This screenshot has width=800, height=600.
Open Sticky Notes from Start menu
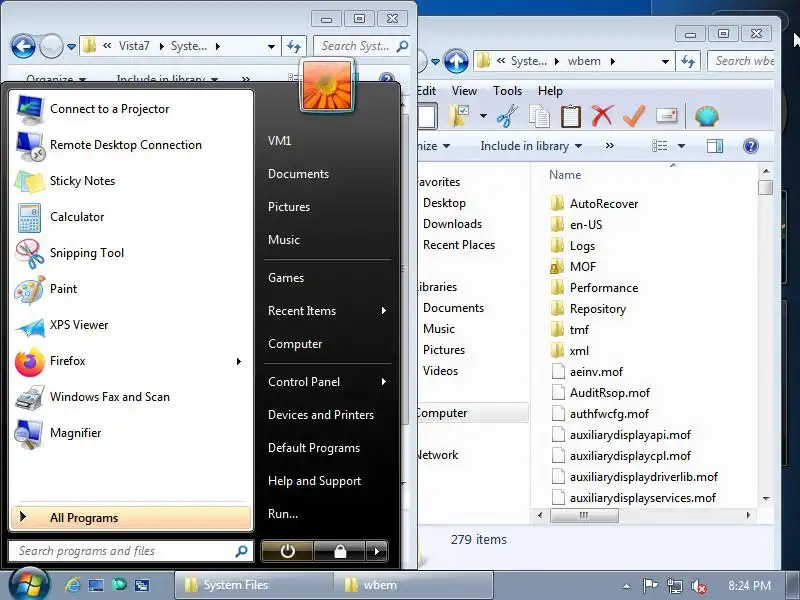(131, 181)
